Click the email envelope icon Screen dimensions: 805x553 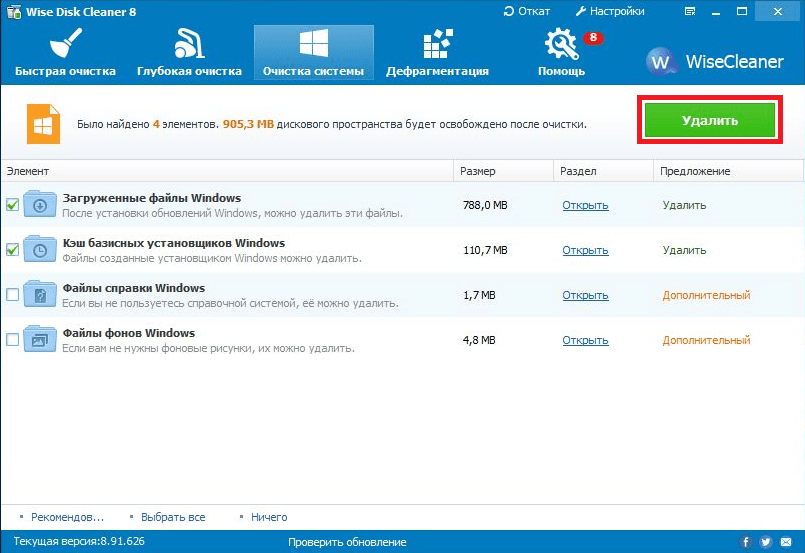(786, 542)
